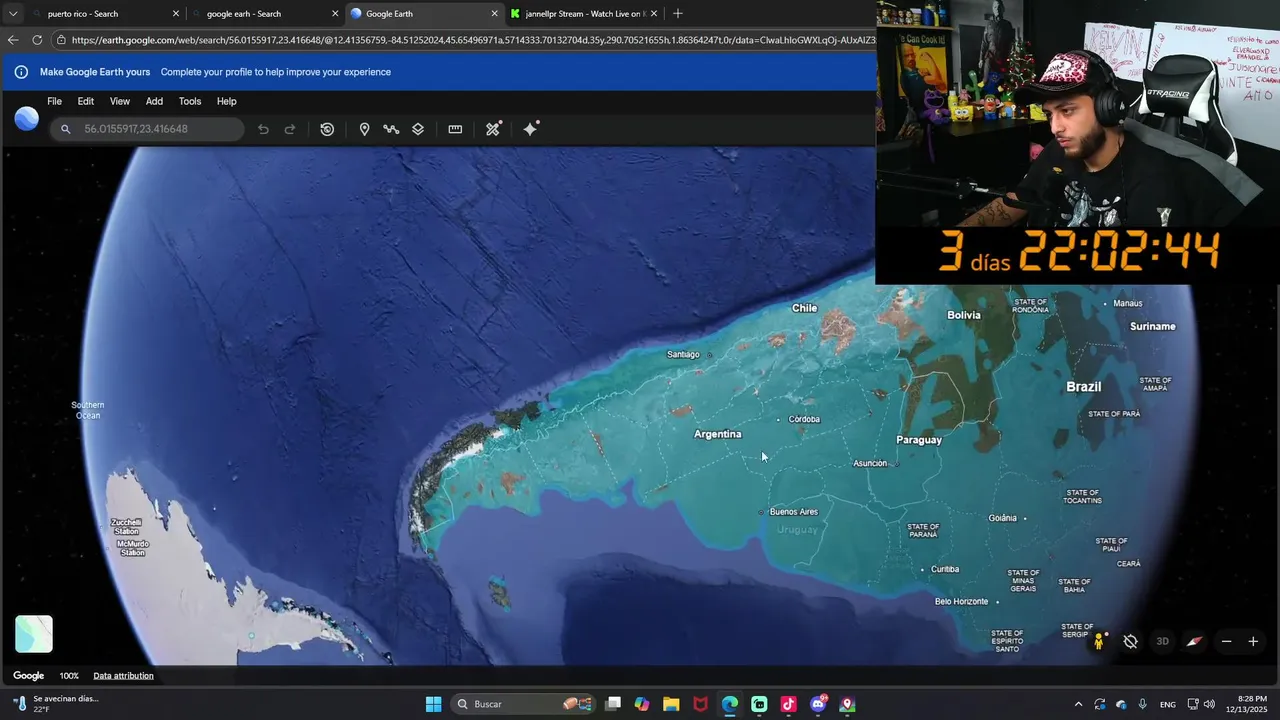1280x720 pixels.
Task: Open the Tools menu
Action: [190, 101]
